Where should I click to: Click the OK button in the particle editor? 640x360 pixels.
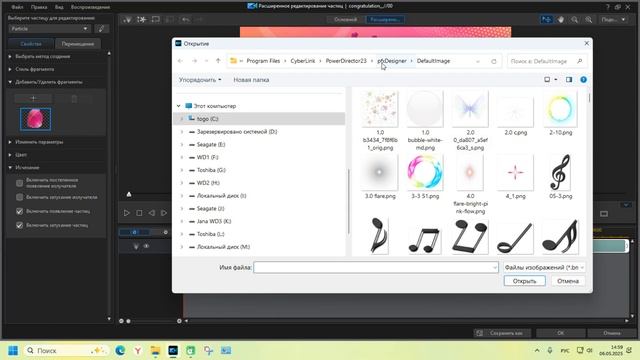click(x=560, y=333)
